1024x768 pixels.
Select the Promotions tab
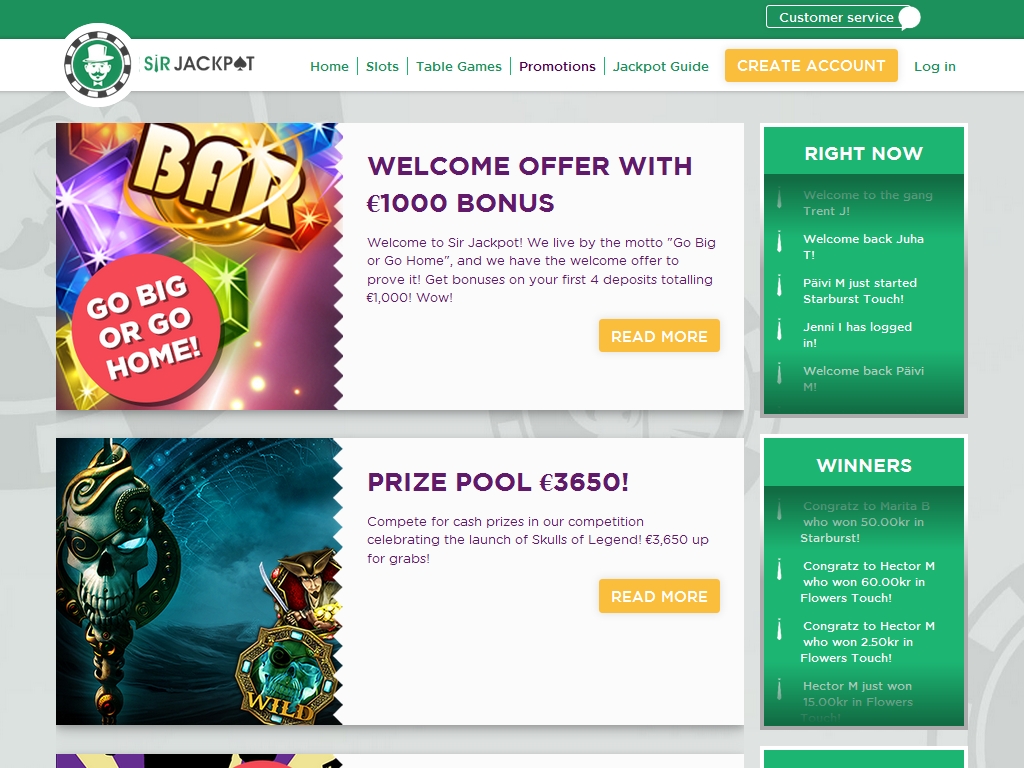(x=557, y=67)
